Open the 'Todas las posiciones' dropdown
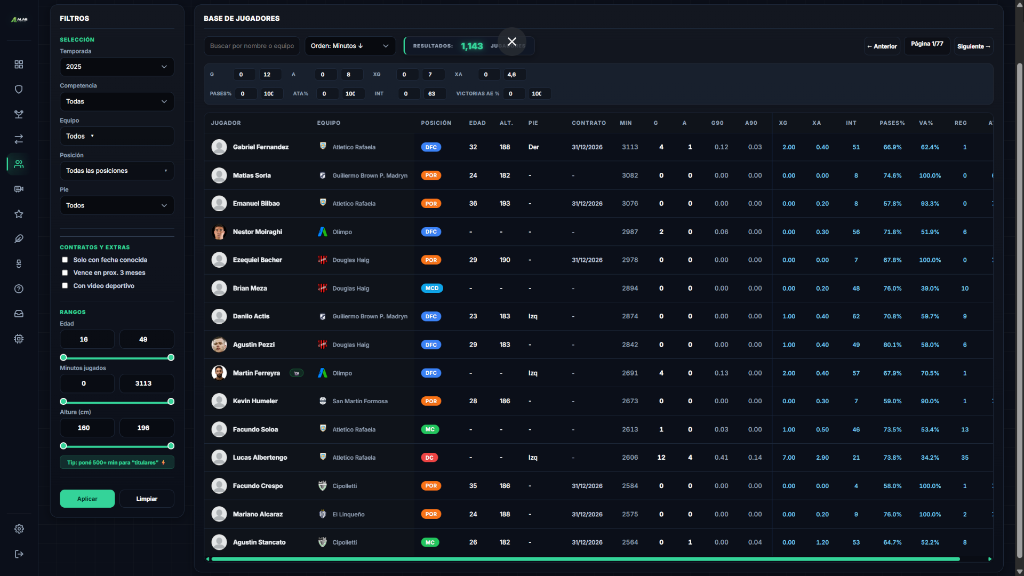The height and width of the screenshot is (576, 1024). click(x=116, y=171)
